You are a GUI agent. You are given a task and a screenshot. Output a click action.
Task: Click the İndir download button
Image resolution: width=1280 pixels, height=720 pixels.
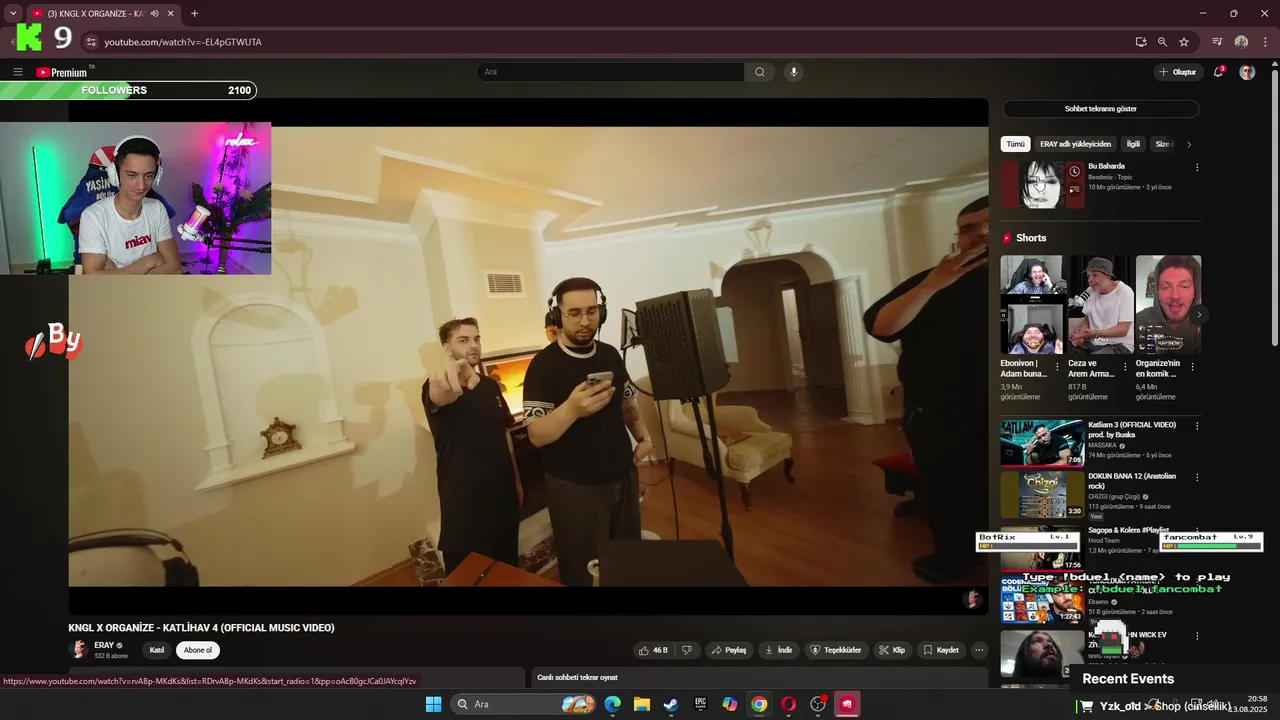pos(779,650)
